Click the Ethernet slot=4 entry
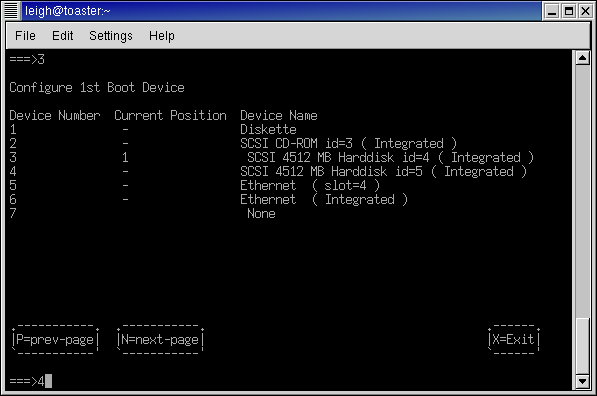597x396 pixels. pos(310,185)
